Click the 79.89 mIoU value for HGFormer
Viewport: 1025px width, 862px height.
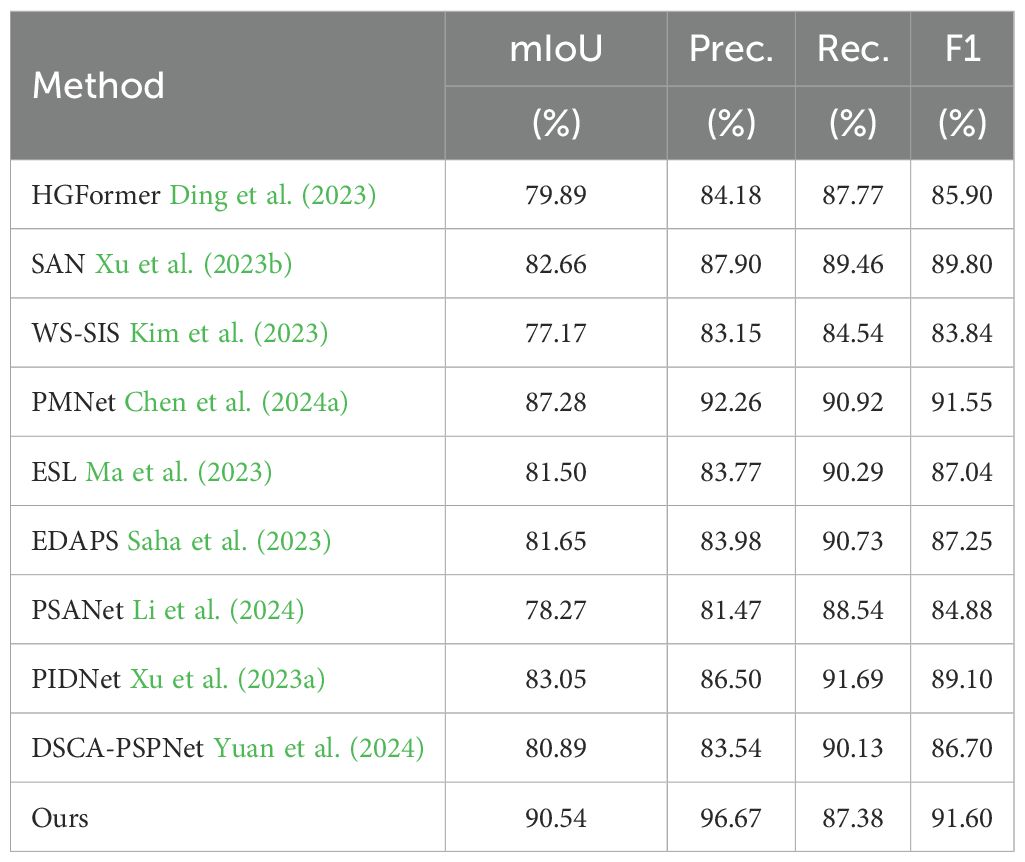click(x=556, y=195)
